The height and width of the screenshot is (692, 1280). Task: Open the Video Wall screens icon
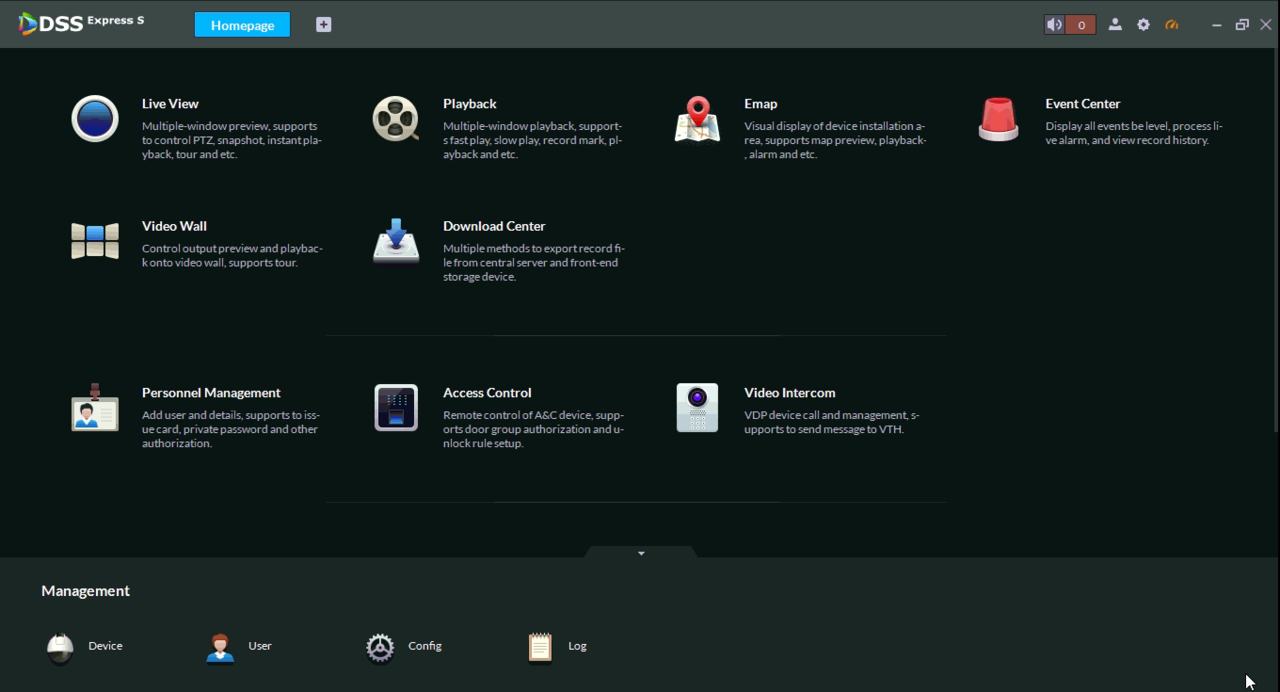(95, 241)
